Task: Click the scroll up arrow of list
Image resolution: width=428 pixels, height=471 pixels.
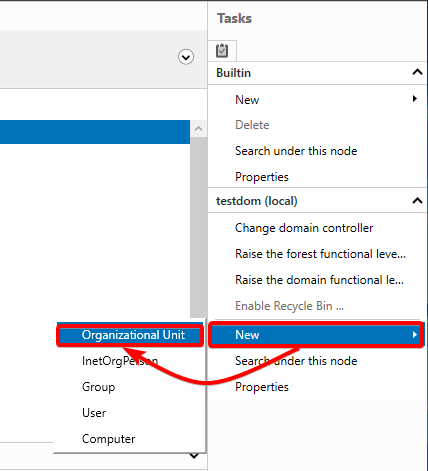Action: click(x=198, y=129)
